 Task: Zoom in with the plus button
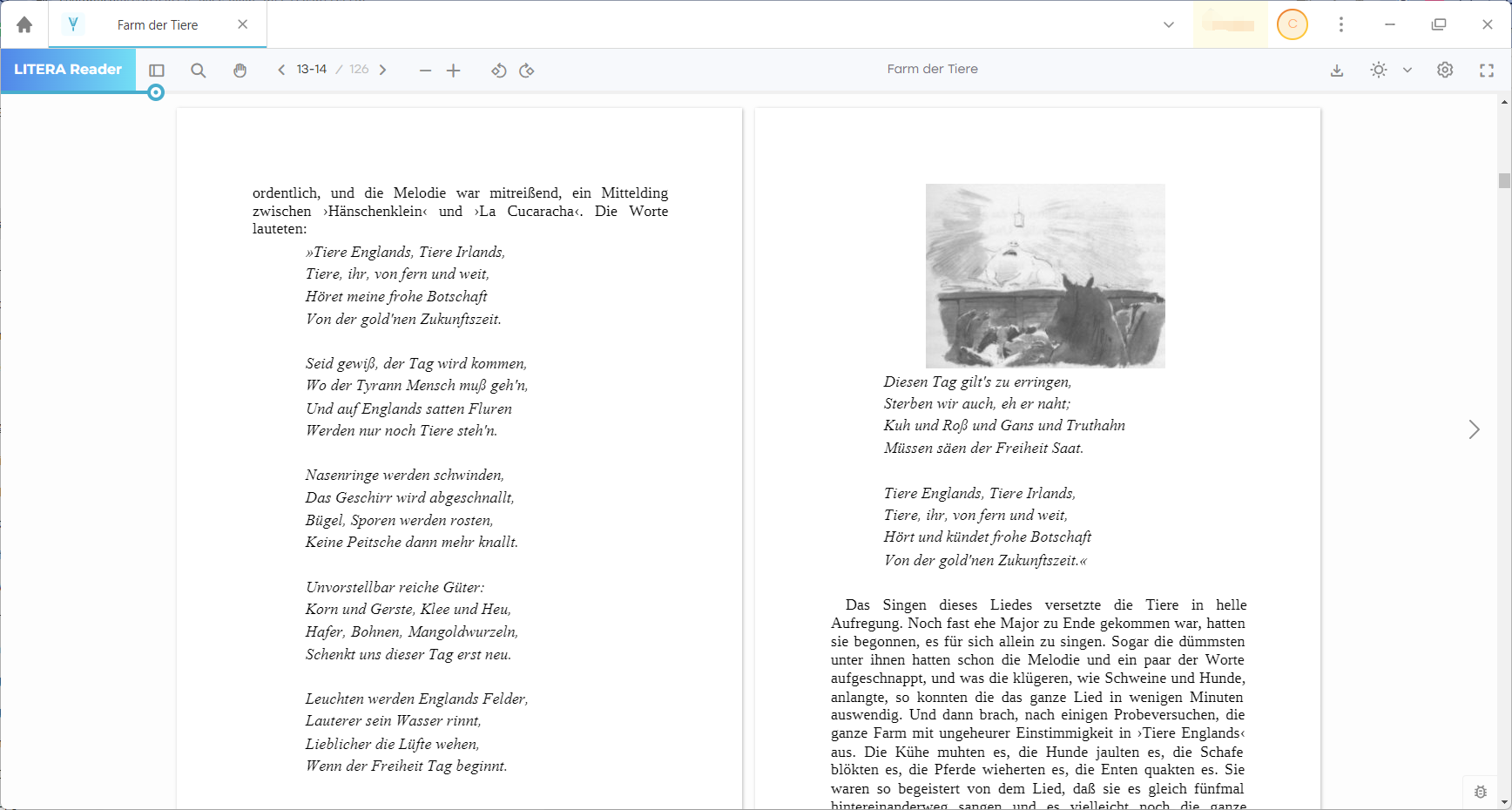pyautogui.click(x=453, y=71)
